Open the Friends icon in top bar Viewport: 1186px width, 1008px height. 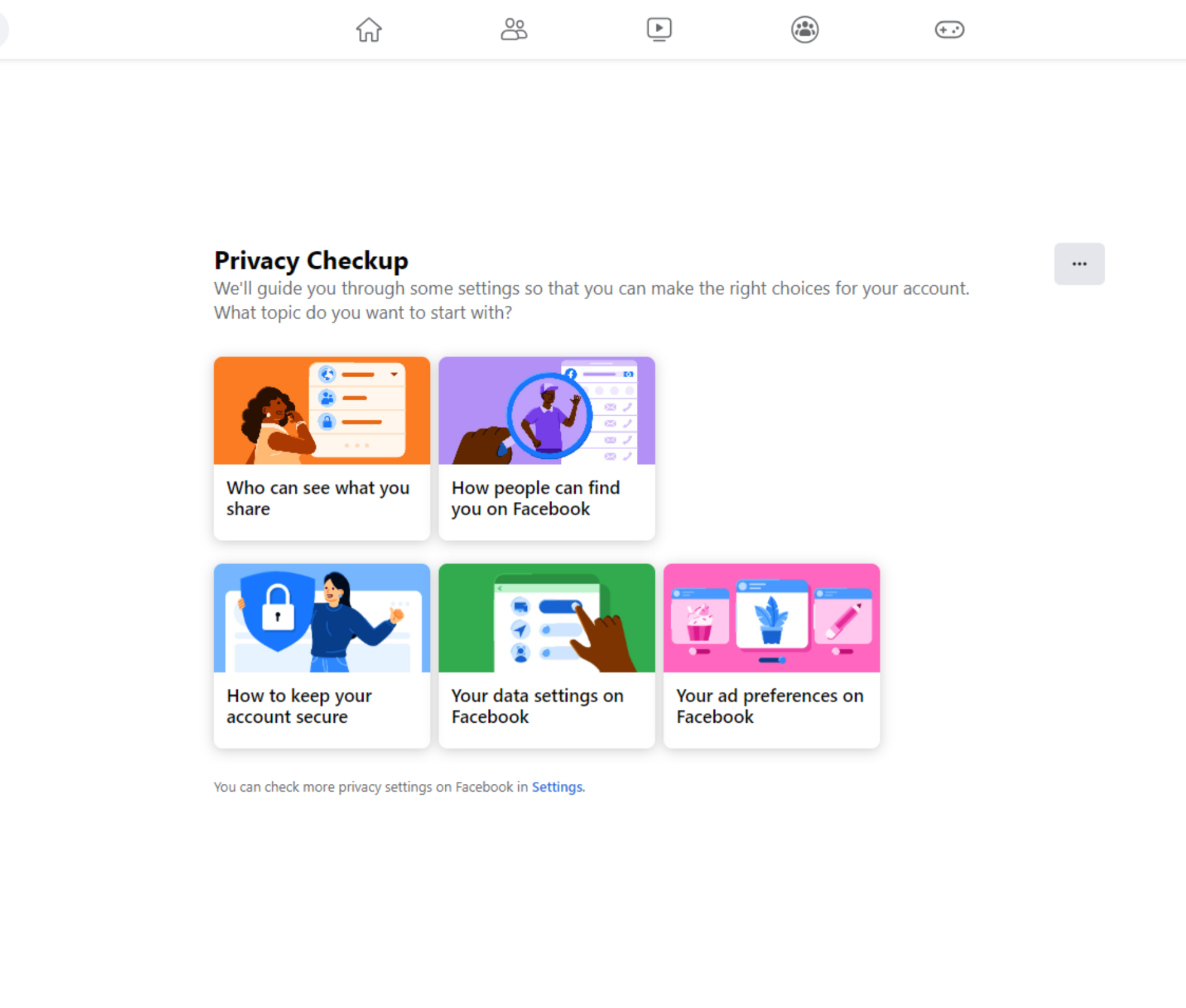(513, 29)
